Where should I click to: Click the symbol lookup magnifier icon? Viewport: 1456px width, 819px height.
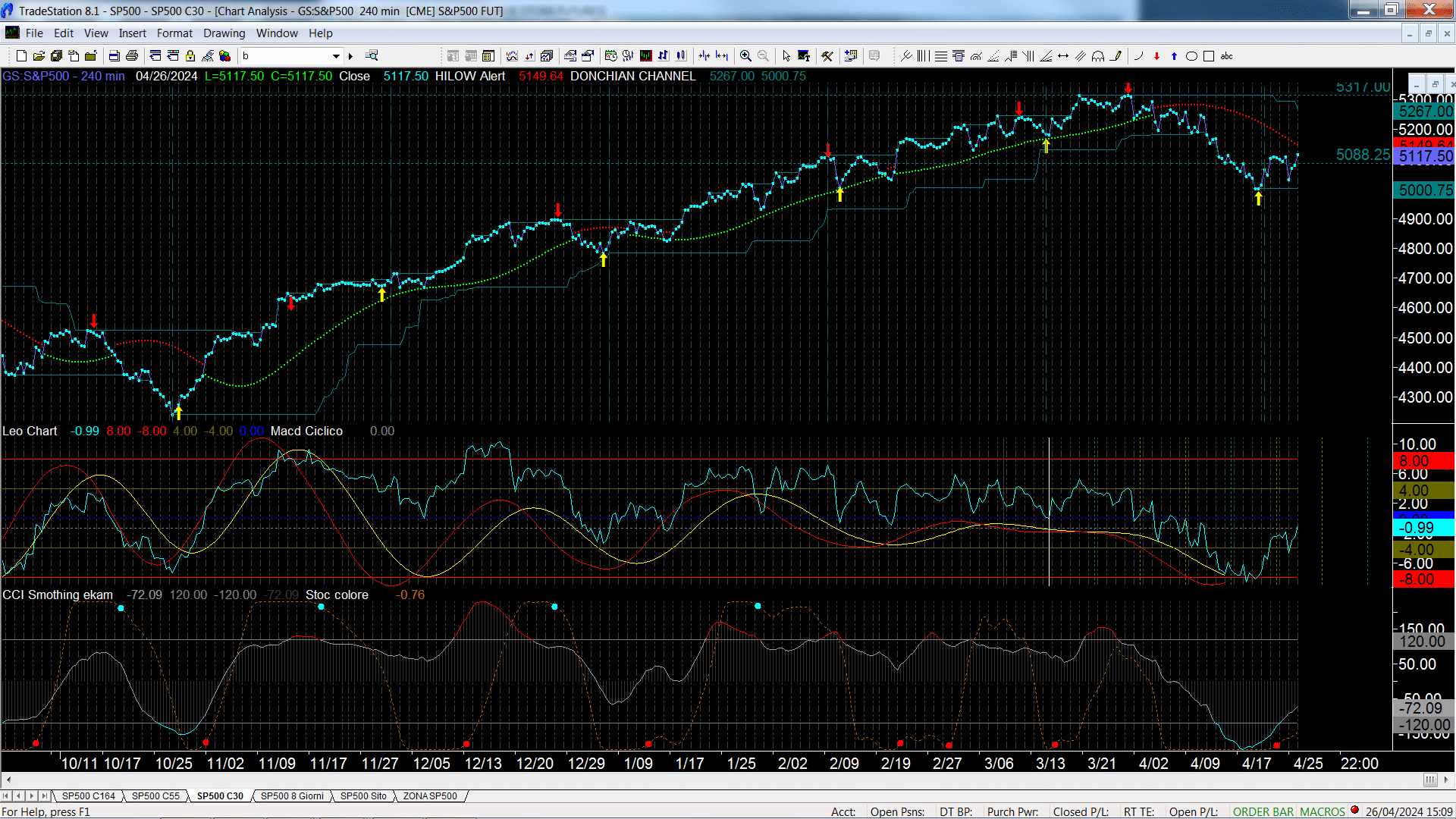click(x=372, y=56)
